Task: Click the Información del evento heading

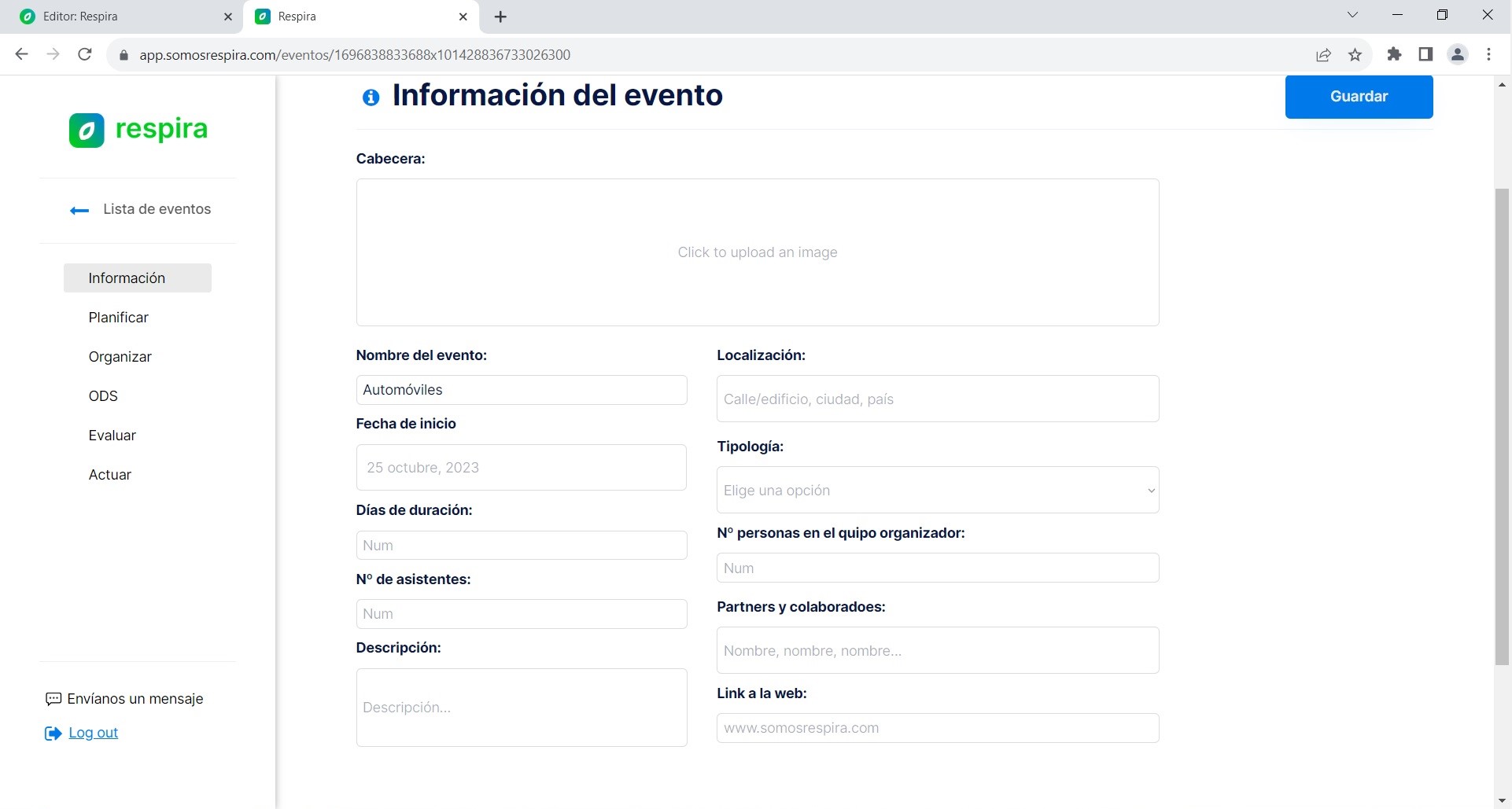Action: coord(558,95)
